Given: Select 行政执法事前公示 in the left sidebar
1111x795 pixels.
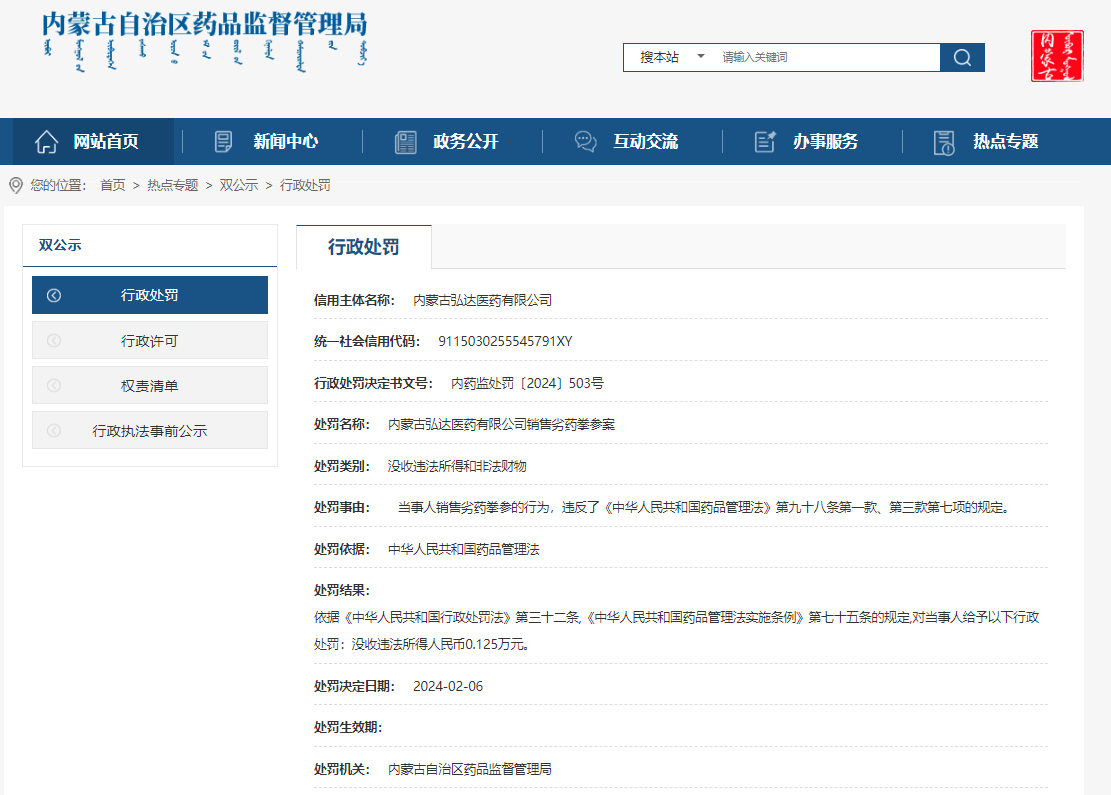Looking at the screenshot, I should [x=150, y=431].
